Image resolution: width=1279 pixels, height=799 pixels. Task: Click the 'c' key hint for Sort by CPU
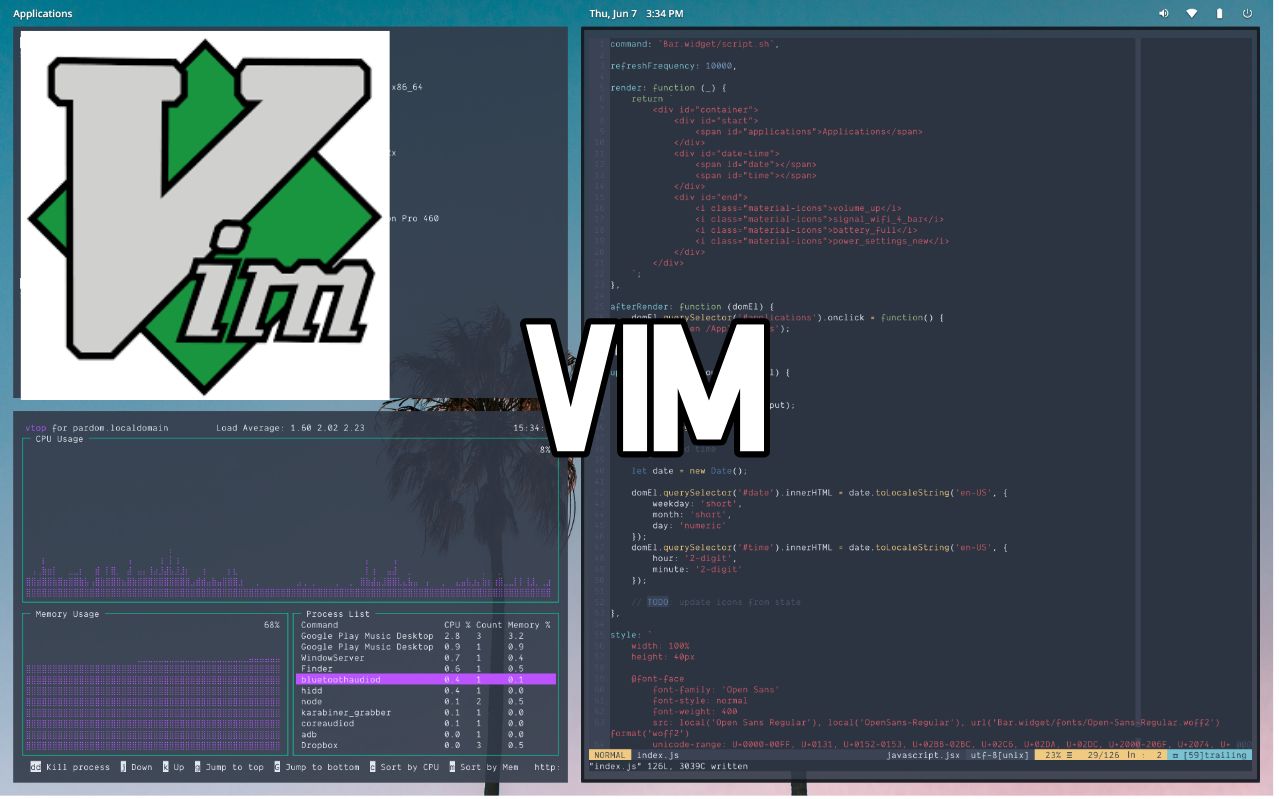click(x=372, y=767)
